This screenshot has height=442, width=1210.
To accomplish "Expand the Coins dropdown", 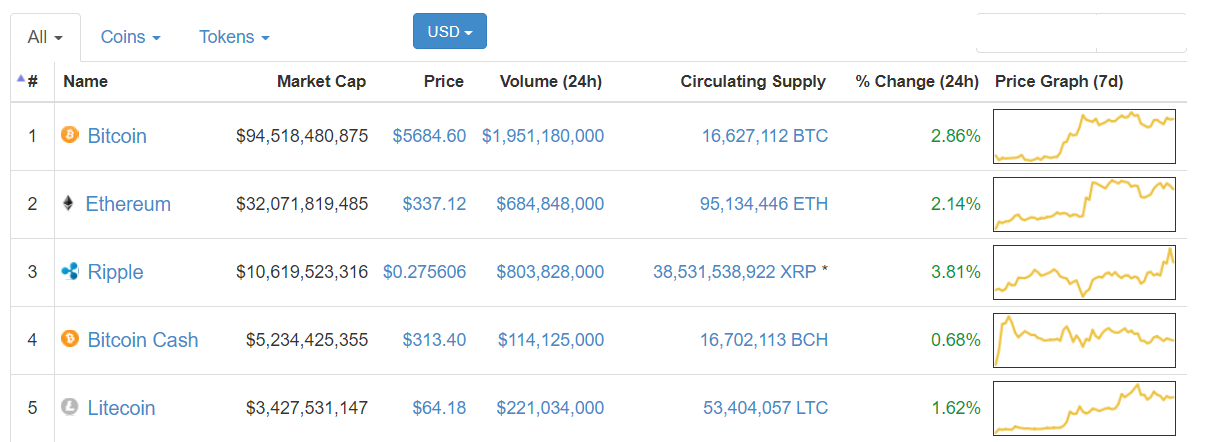I will 131,37.
